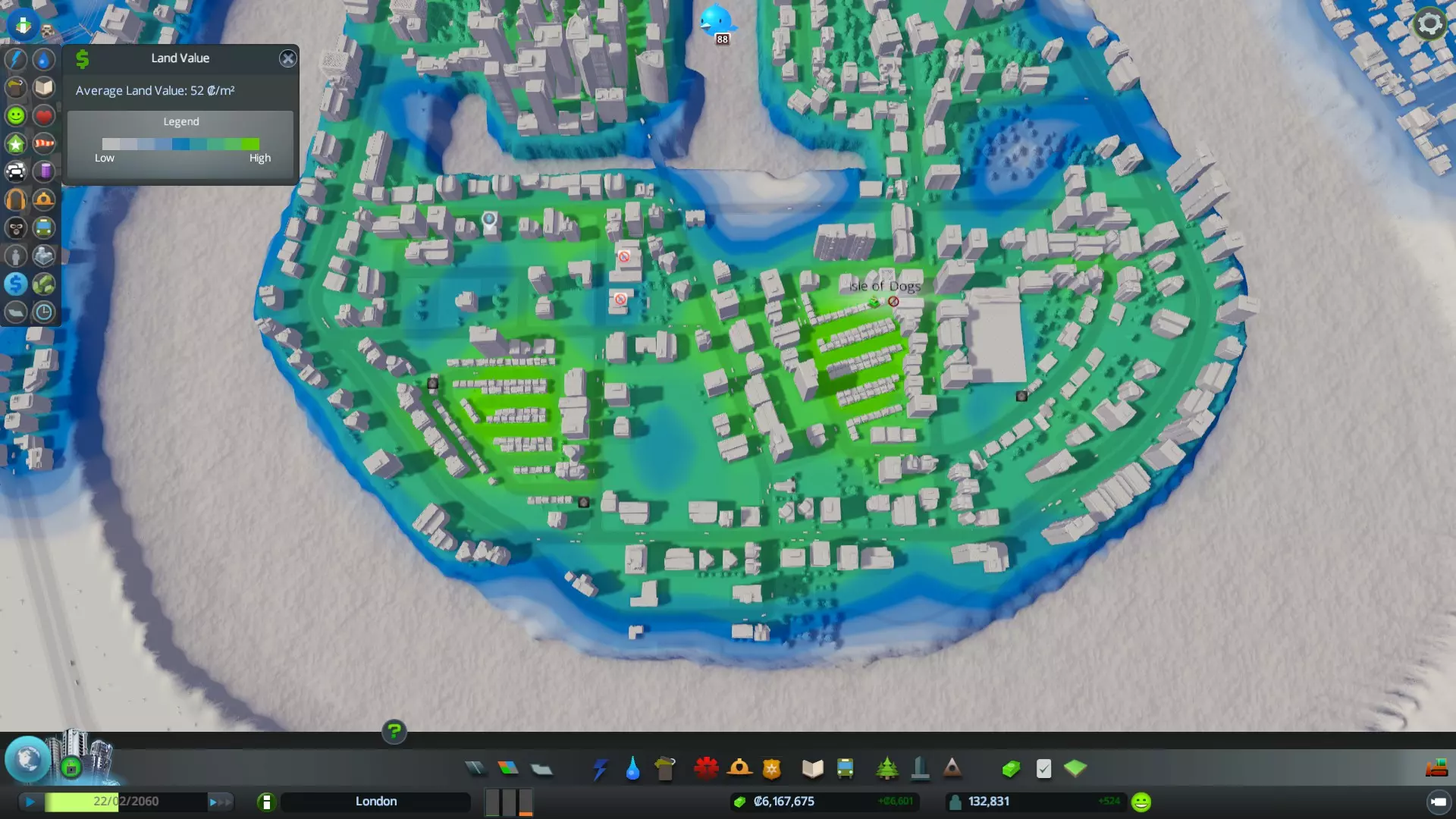
Task: Open the Parks and Plazas menu
Action: [886, 769]
